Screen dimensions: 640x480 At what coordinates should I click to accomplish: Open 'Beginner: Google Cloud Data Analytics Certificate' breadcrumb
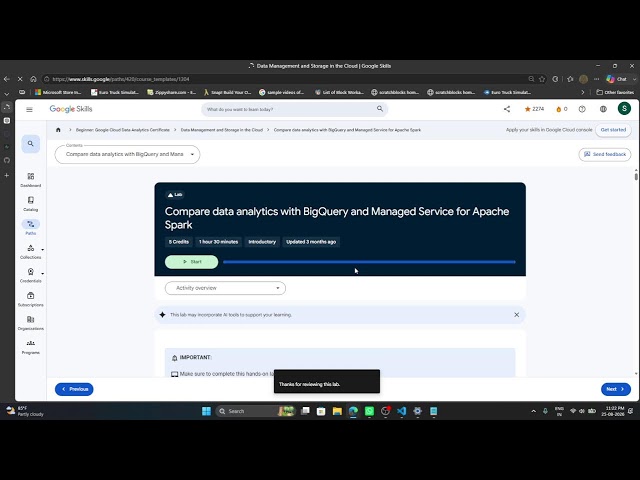click(x=123, y=130)
